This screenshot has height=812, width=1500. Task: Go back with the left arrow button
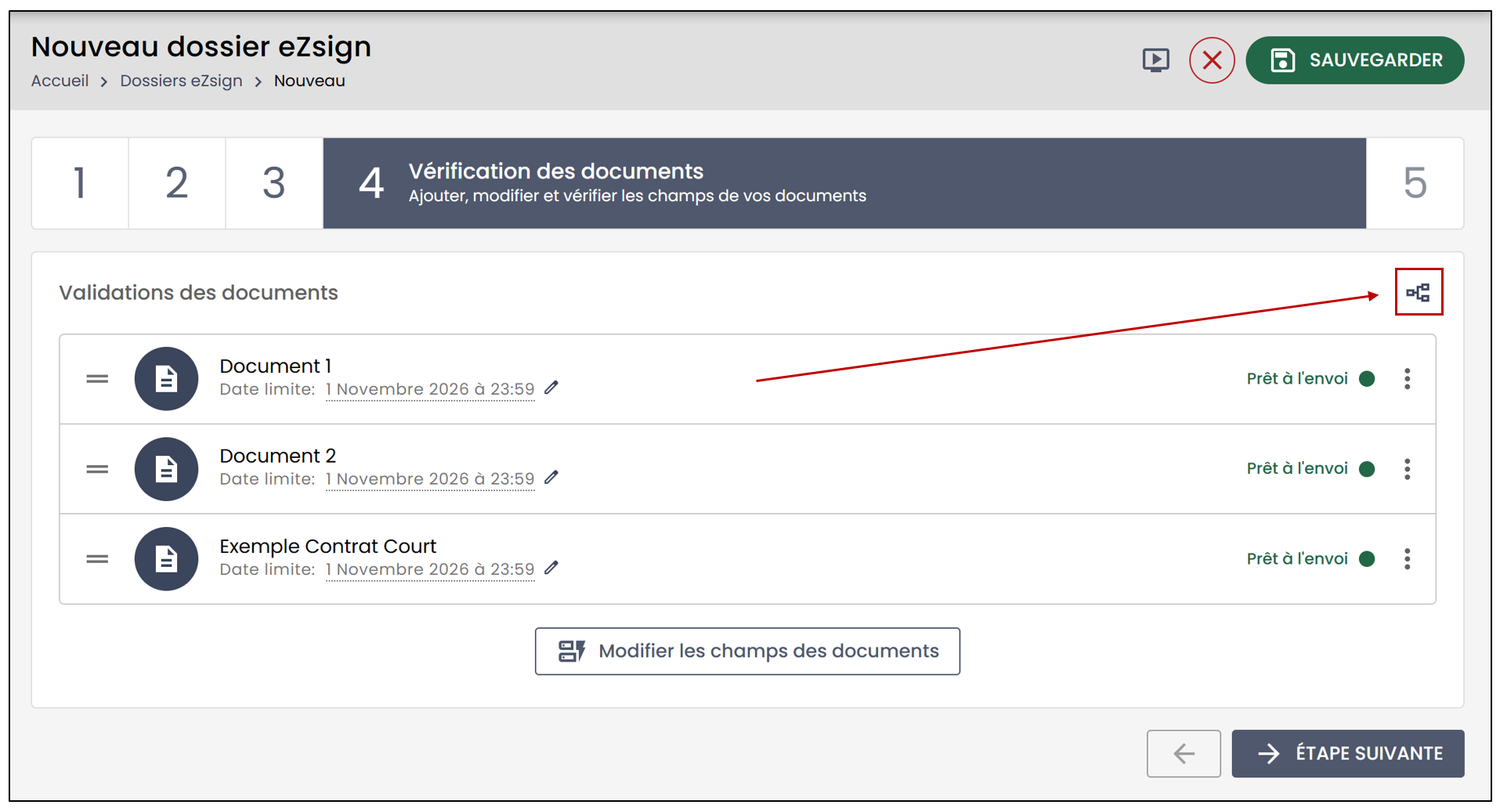[x=1184, y=753]
